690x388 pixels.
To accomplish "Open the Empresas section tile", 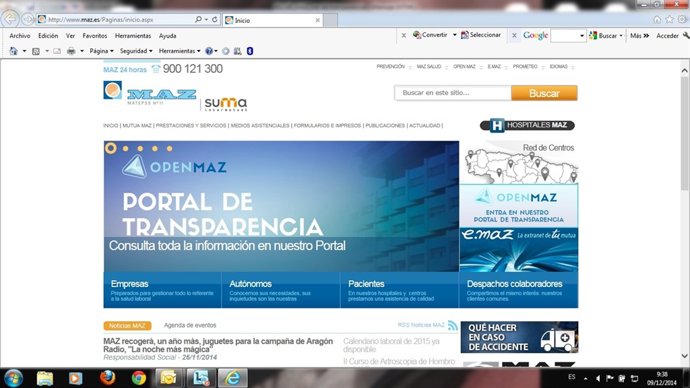I will [x=162, y=290].
